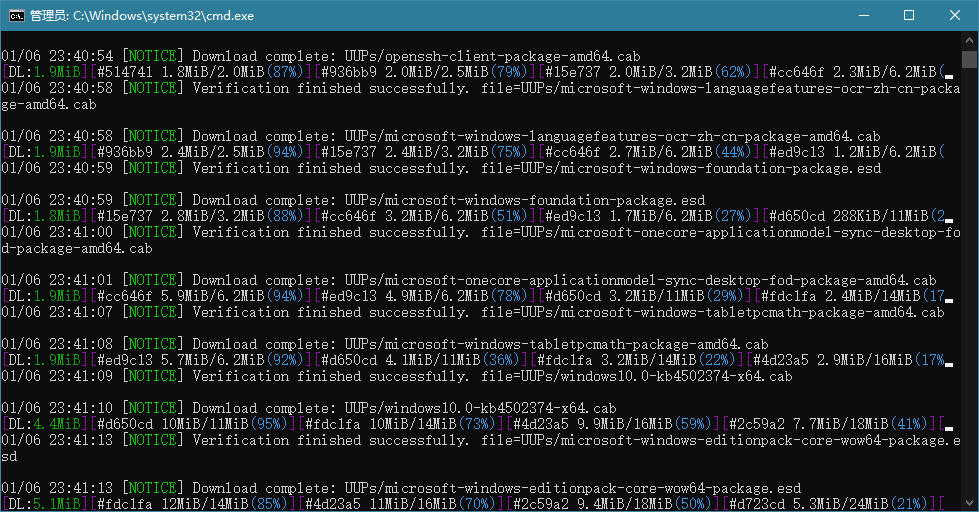The height and width of the screenshot is (512, 979).
Task: Click the NOTICE tag on the 23:41:09 line
Action: 153,376
